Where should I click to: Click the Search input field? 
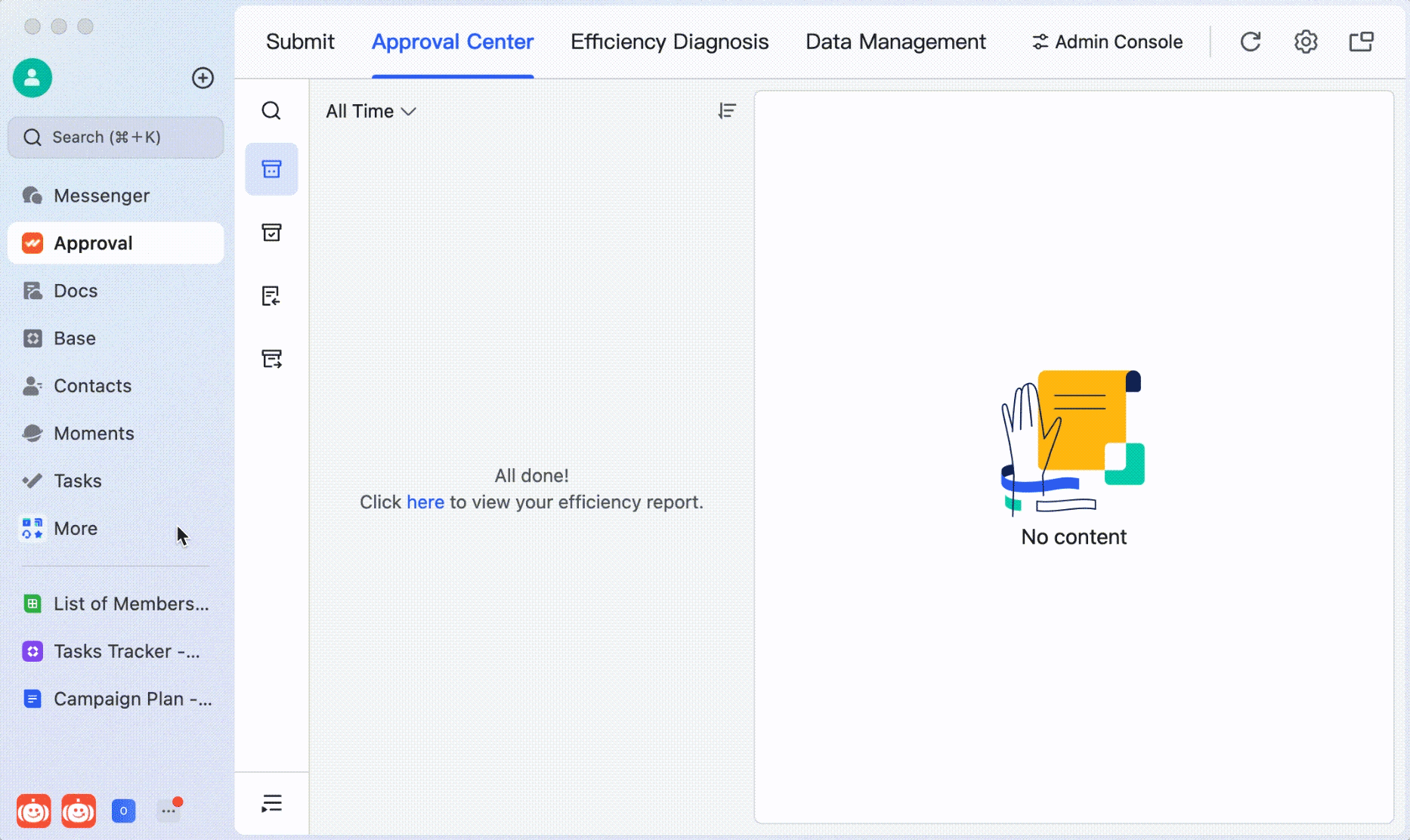116,137
